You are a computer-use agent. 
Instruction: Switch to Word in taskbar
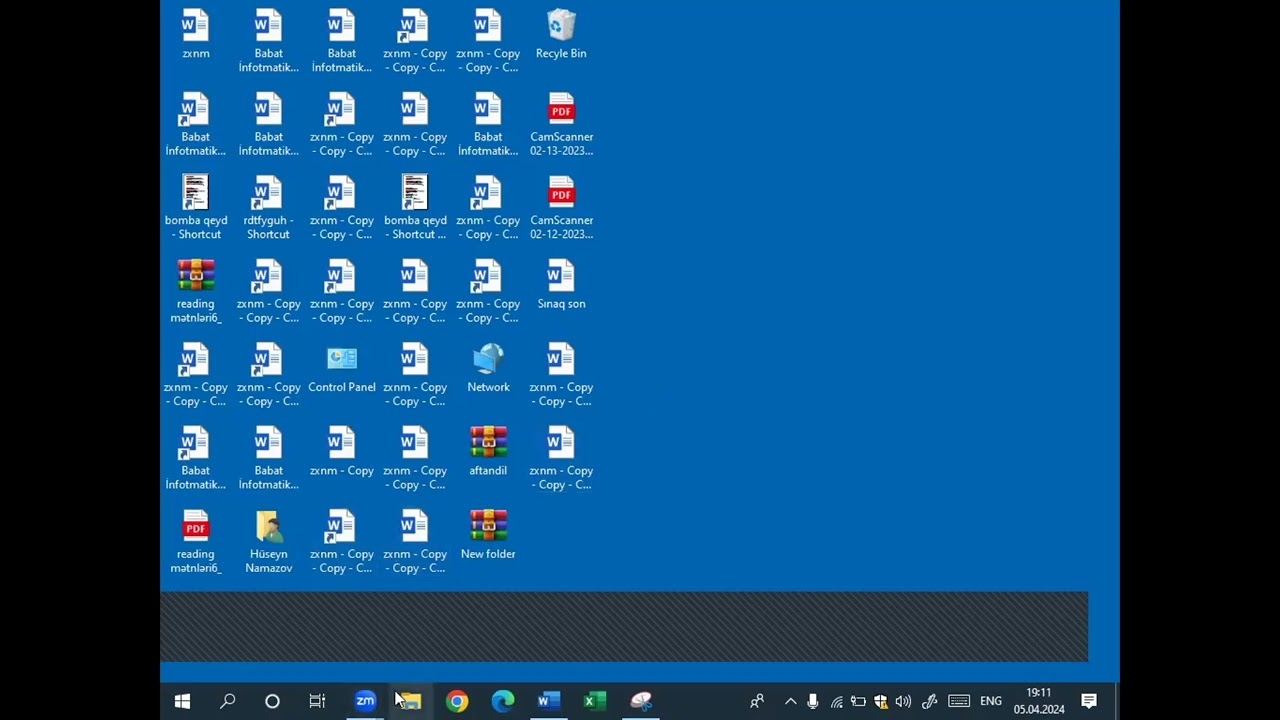548,701
